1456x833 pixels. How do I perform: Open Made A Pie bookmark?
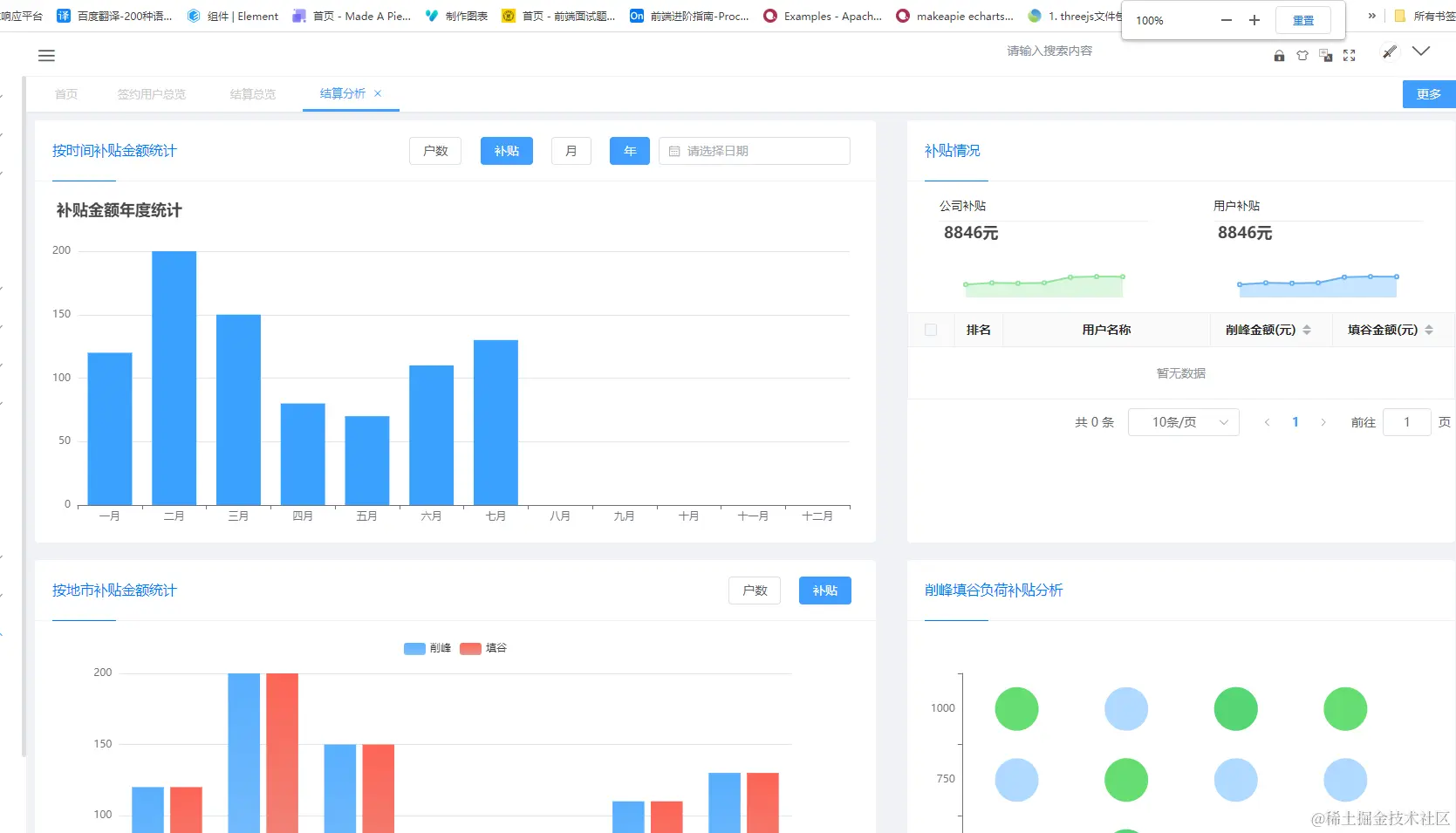click(x=352, y=16)
